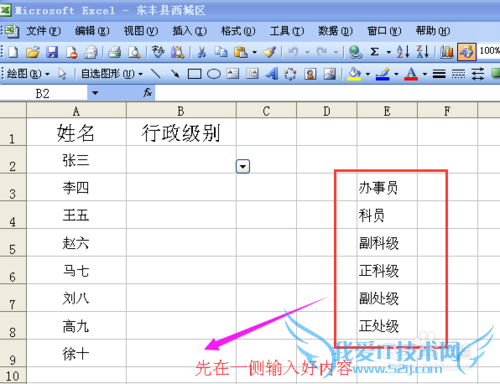Image resolution: width=500 pixels, height=384 pixels.
Task: Open the 文件 (File) menu
Action: coord(44,31)
